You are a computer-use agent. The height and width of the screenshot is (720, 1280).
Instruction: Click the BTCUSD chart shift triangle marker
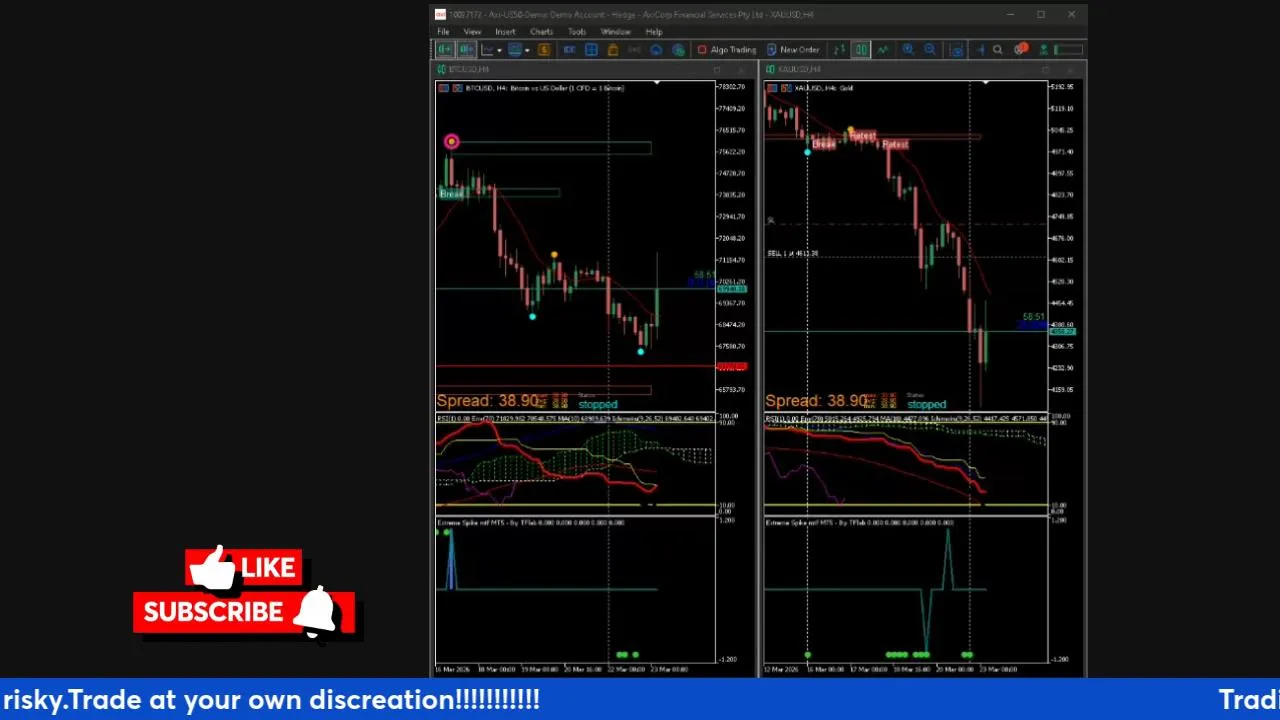[x=656, y=82]
